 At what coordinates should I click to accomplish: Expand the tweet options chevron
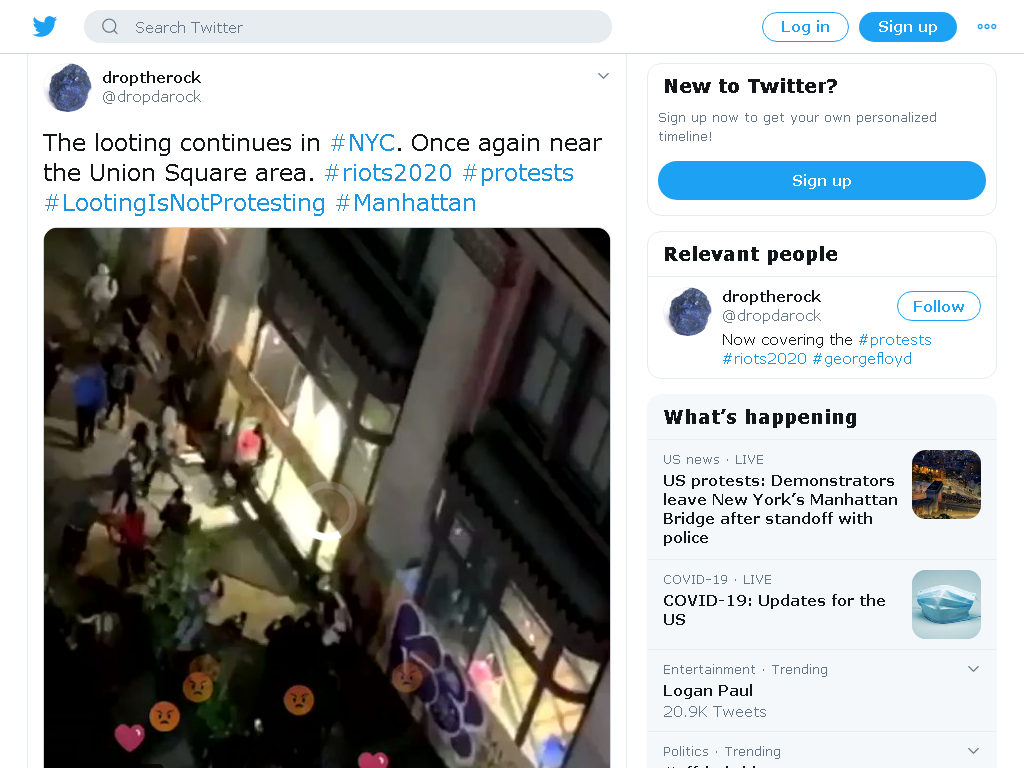603,76
